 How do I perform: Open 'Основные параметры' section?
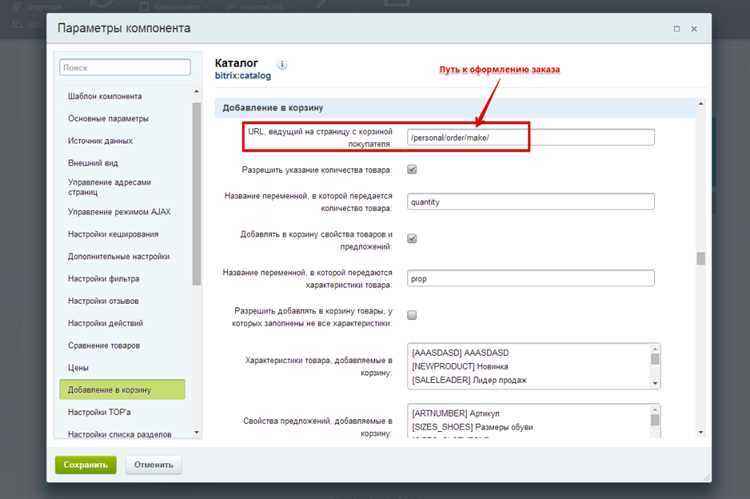[x=108, y=118]
